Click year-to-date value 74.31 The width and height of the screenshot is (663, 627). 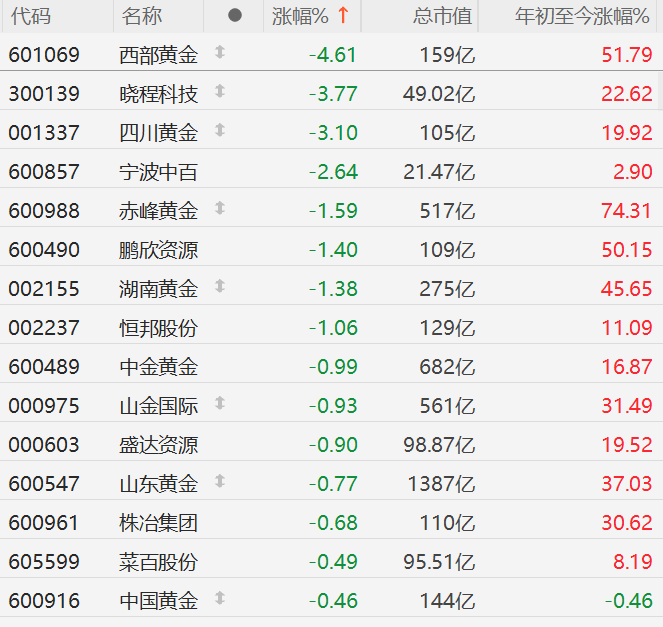point(627,211)
